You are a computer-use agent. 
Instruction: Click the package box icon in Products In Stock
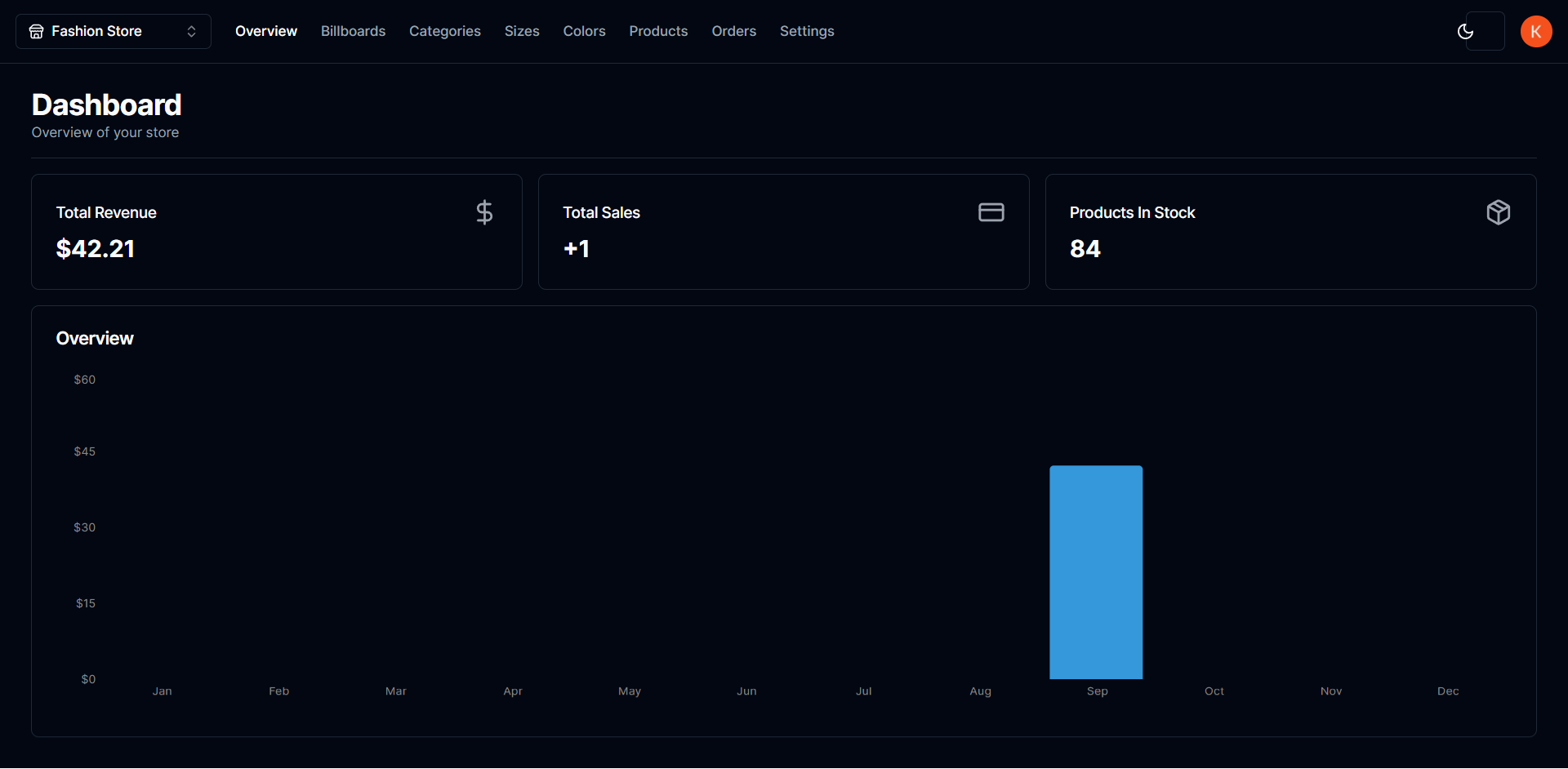(1498, 212)
